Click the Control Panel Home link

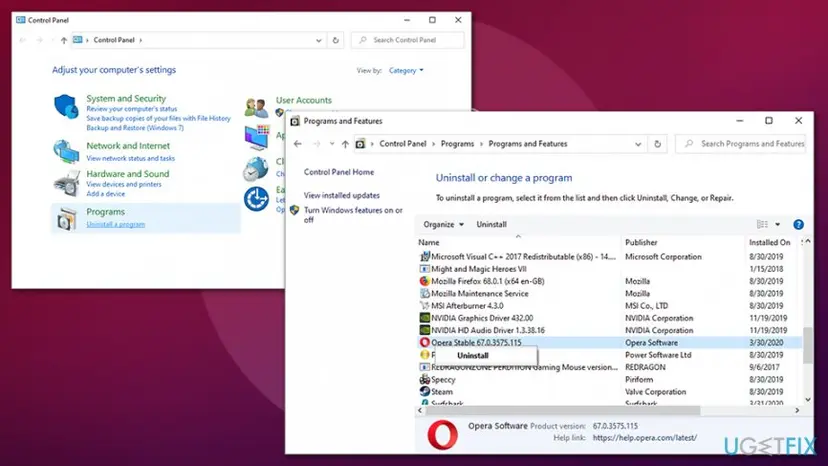338,172
